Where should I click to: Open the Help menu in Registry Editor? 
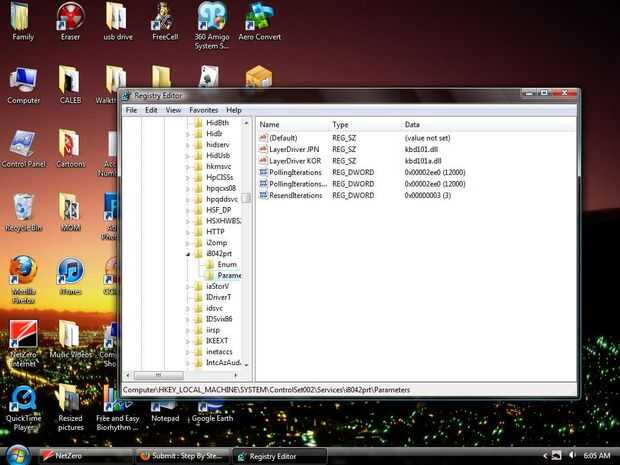tap(234, 110)
